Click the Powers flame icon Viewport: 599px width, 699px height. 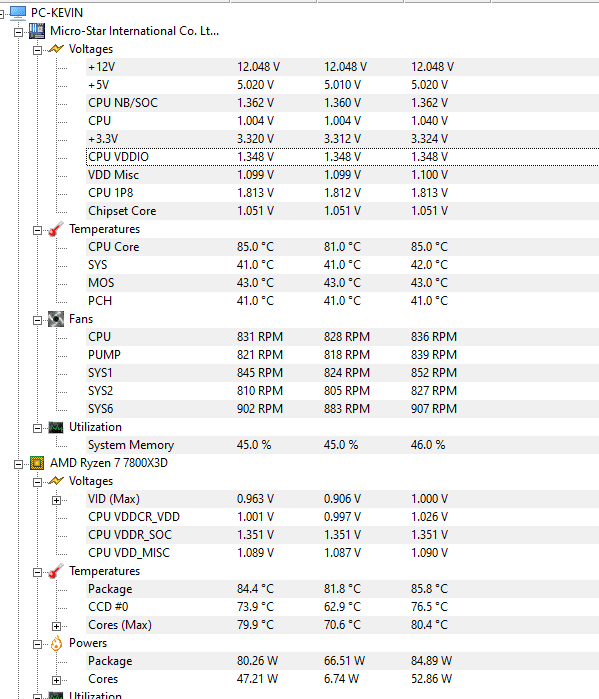[56, 643]
